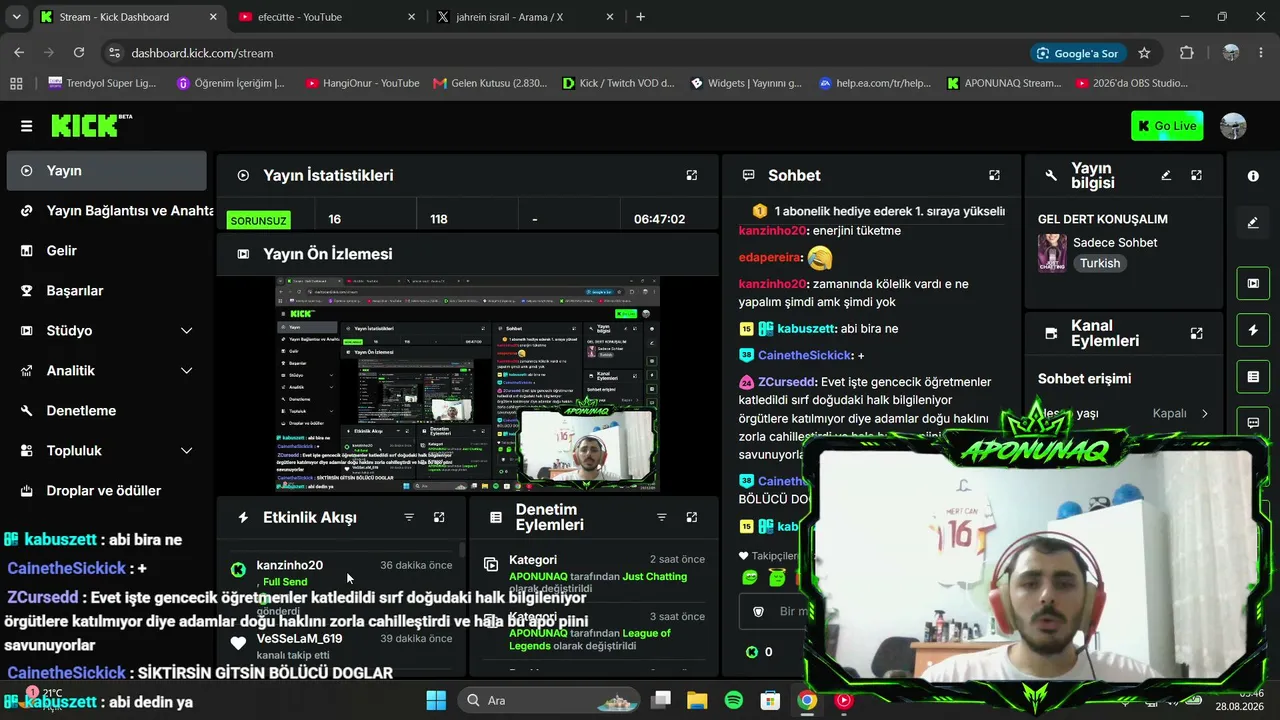Click the pencil edit icon in right rail

(x=1253, y=223)
